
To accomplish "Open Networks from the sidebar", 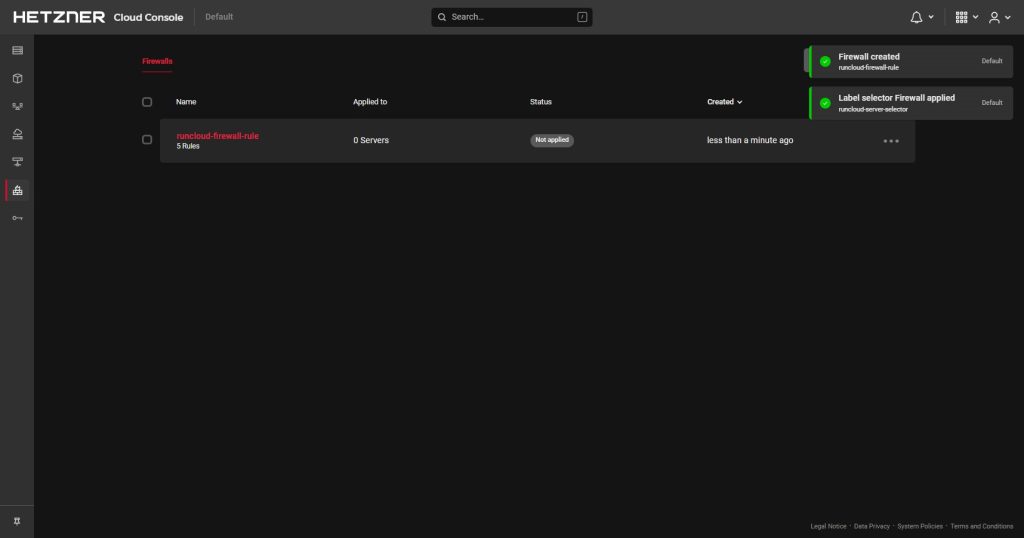I will 17,162.
